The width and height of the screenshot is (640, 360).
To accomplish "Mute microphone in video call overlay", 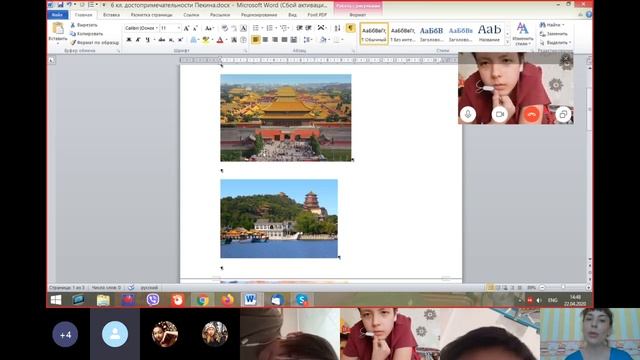I will (x=468, y=114).
